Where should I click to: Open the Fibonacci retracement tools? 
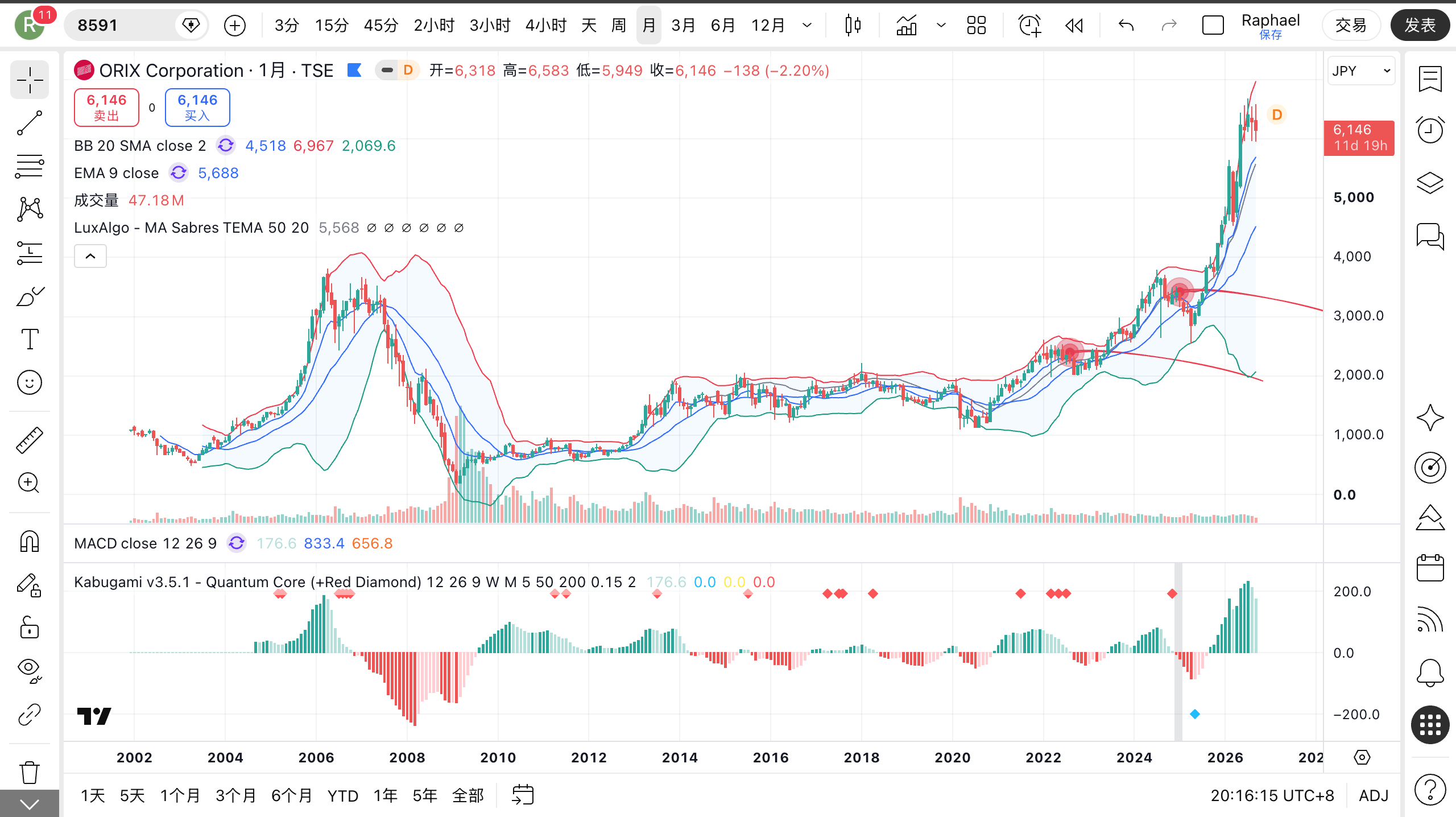30,166
